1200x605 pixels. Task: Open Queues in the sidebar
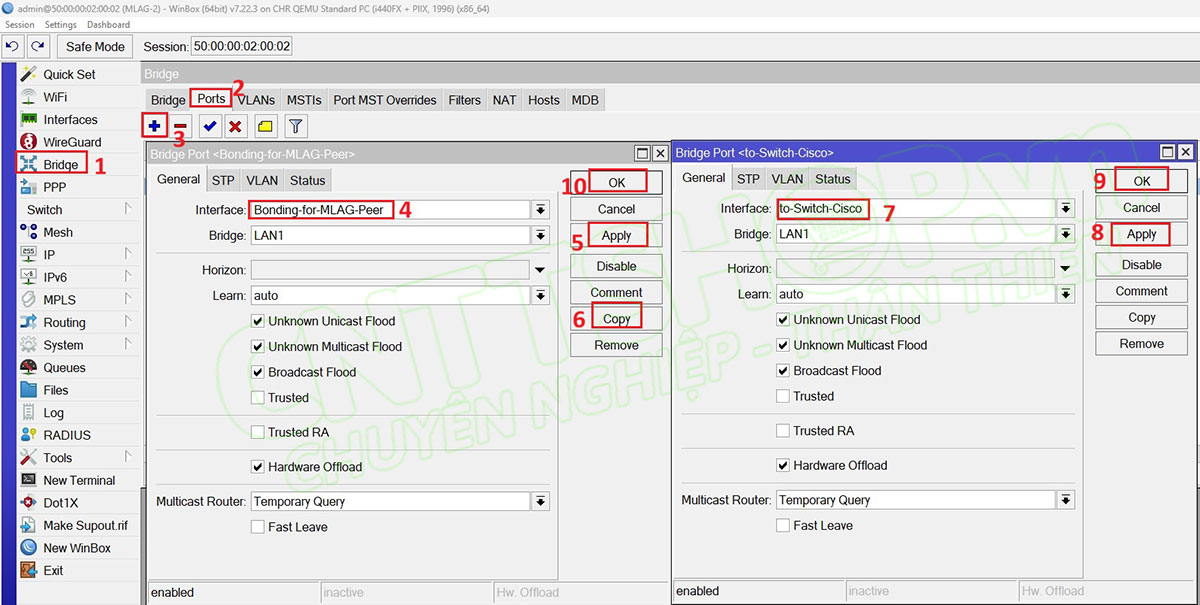click(64, 367)
